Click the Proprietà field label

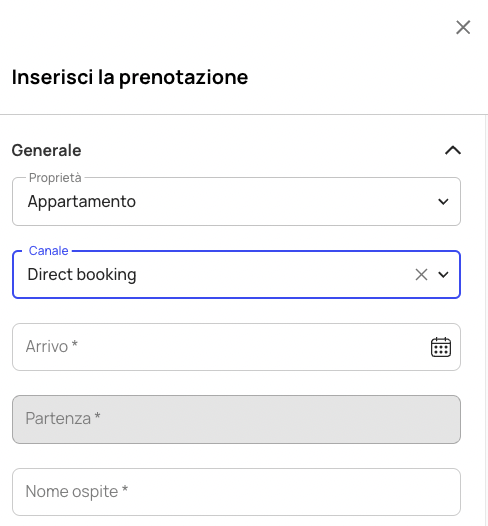point(55,178)
